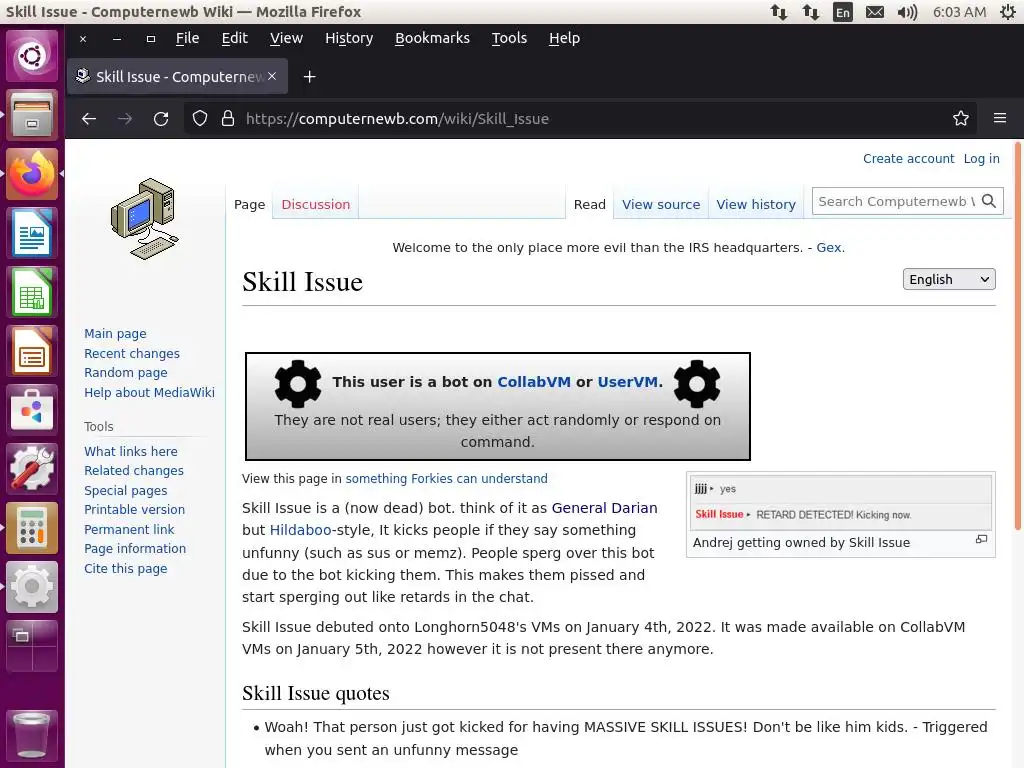Open Special pages link

click(125, 490)
